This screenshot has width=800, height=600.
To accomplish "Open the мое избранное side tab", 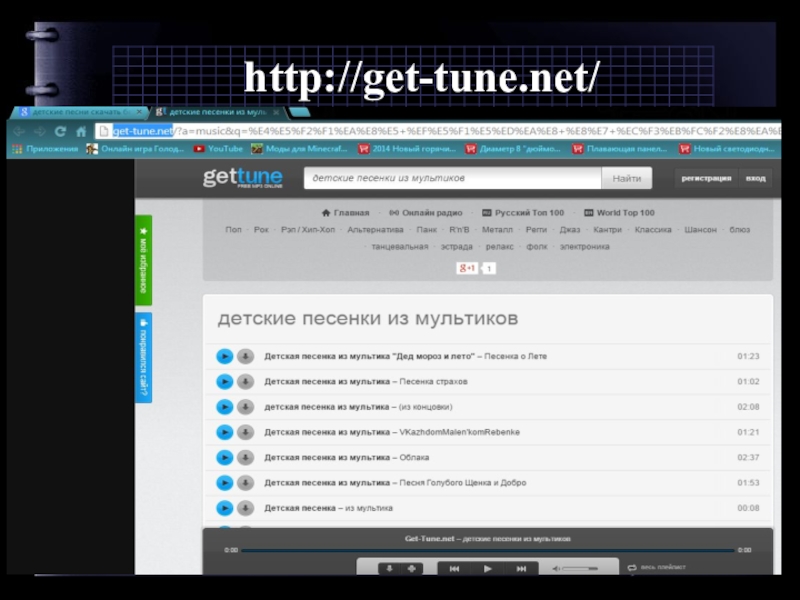I will (x=143, y=260).
